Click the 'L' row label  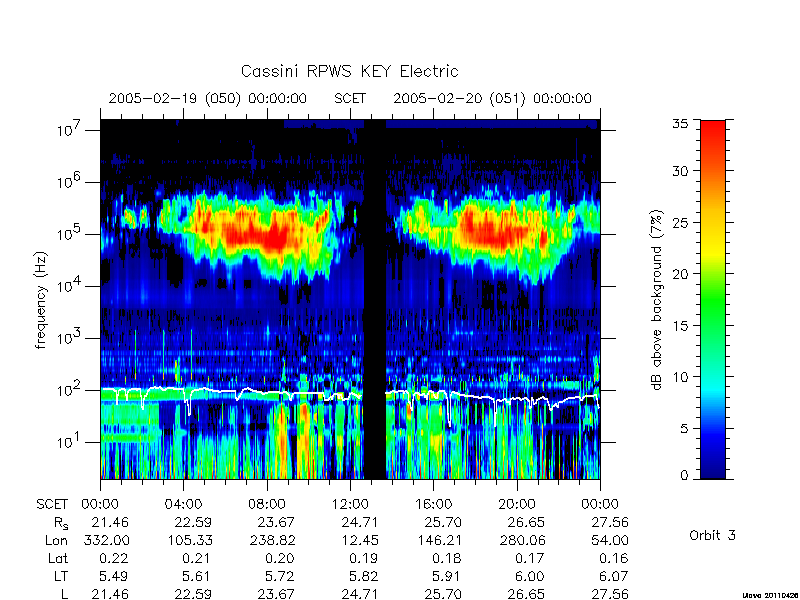click(x=64, y=594)
